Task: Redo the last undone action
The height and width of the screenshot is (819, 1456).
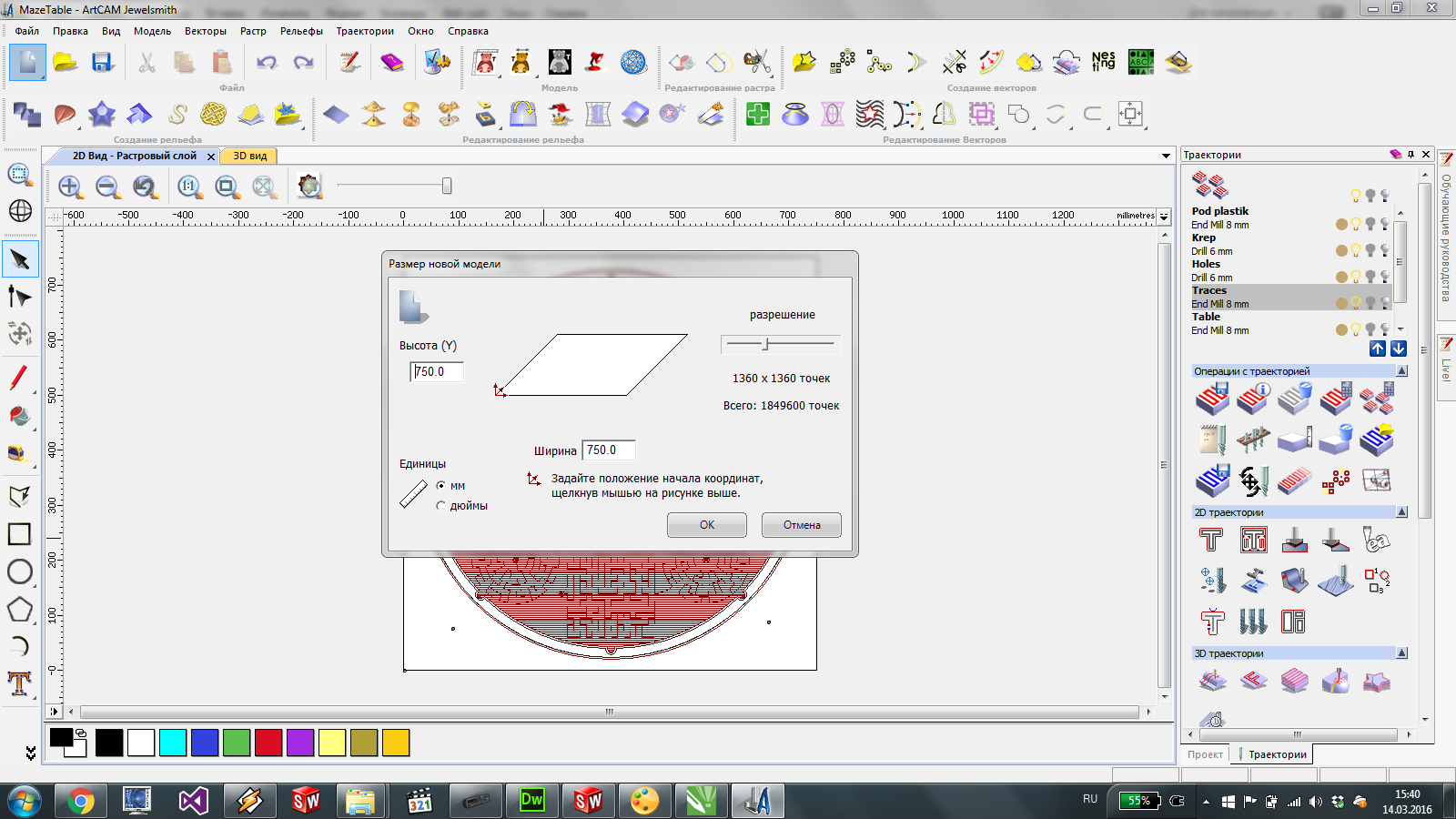Action: click(x=304, y=63)
